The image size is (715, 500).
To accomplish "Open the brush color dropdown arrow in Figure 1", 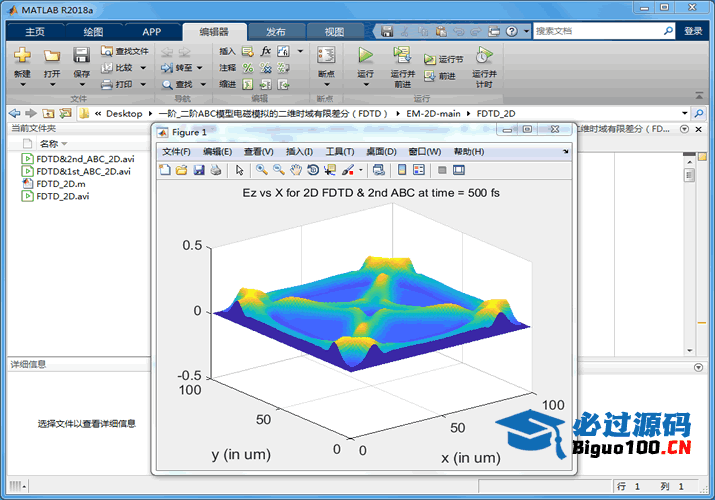I will pyautogui.click(x=361, y=170).
